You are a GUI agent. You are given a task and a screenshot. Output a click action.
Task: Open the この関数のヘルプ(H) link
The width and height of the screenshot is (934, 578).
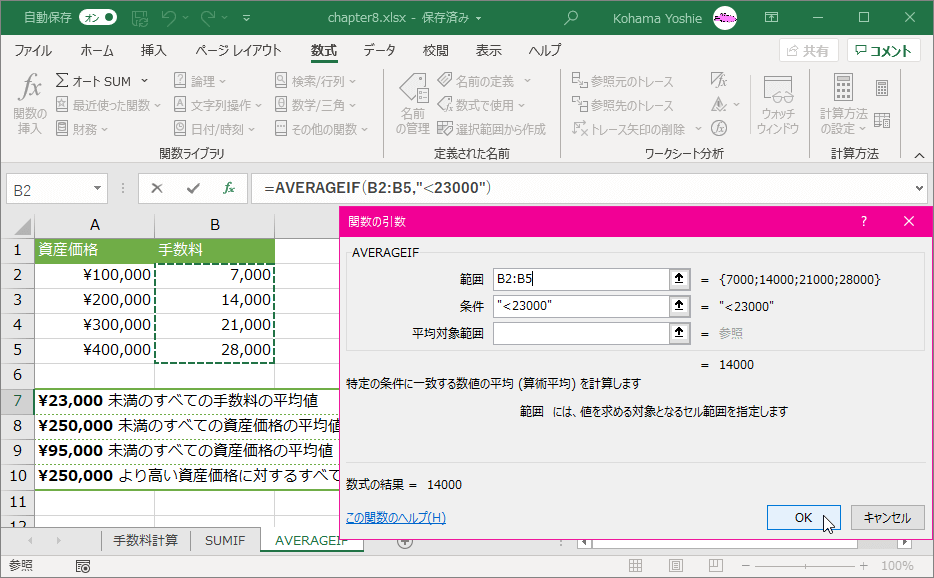396,517
